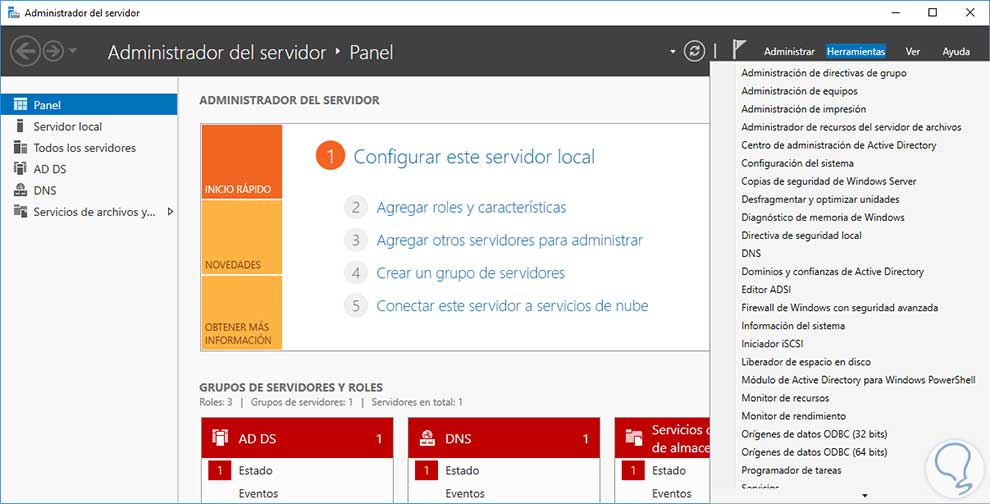Expand Servicios de archivos arrow
Image resolution: width=990 pixels, height=504 pixels.
click(x=170, y=212)
